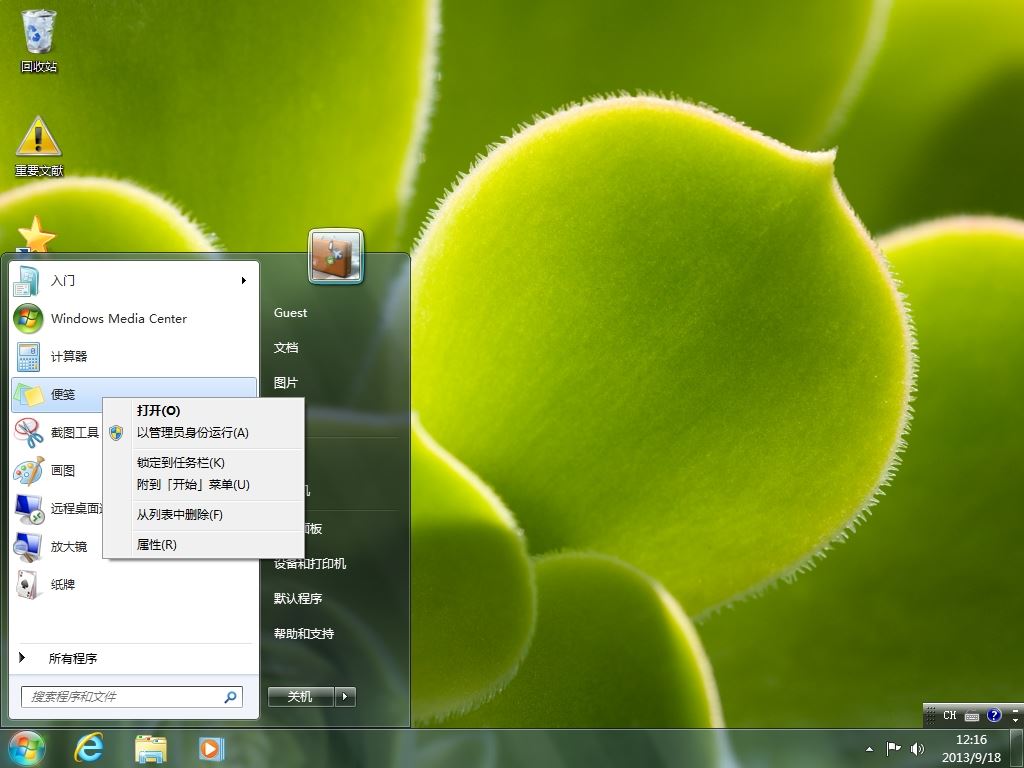Open 远程桌面 remote desktop connection

tap(57, 508)
